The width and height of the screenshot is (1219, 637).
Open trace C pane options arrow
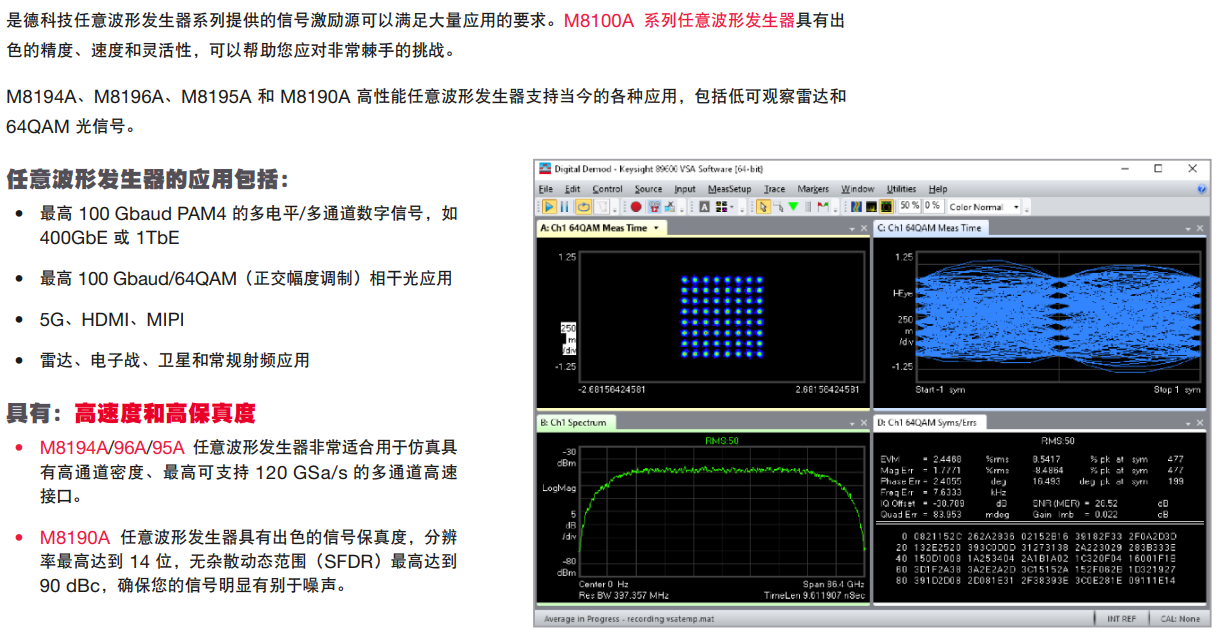(1187, 229)
